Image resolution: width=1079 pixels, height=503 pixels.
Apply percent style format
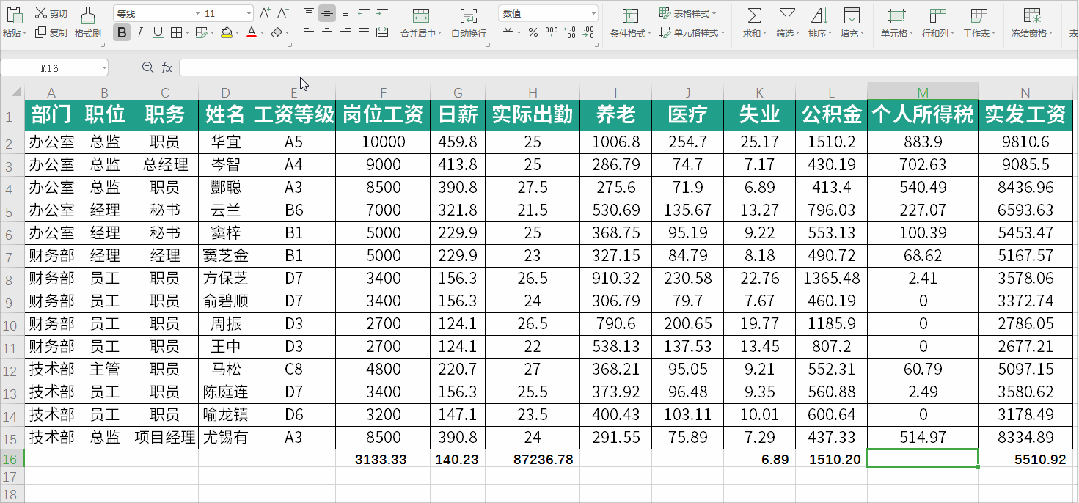click(533, 32)
